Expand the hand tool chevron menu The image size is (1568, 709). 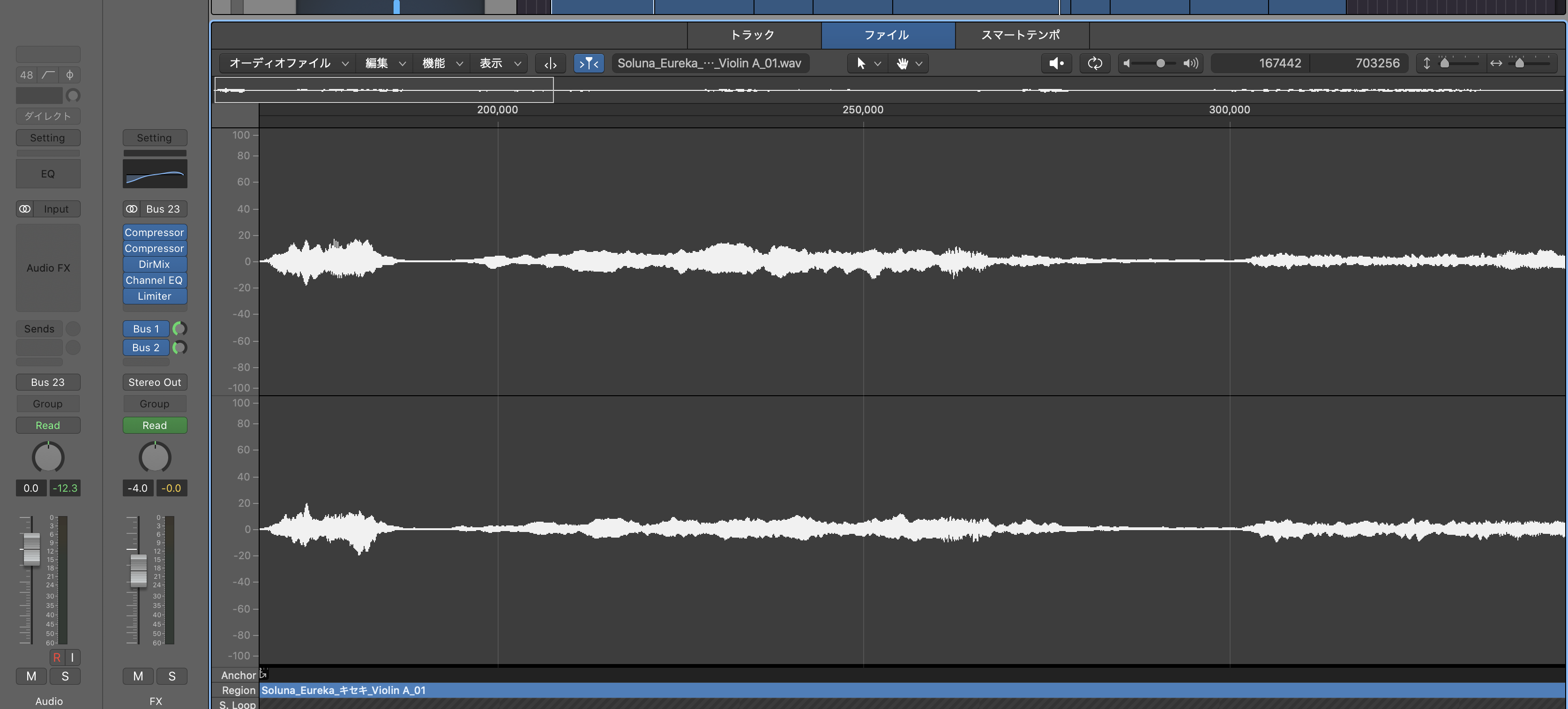(x=918, y=63)
